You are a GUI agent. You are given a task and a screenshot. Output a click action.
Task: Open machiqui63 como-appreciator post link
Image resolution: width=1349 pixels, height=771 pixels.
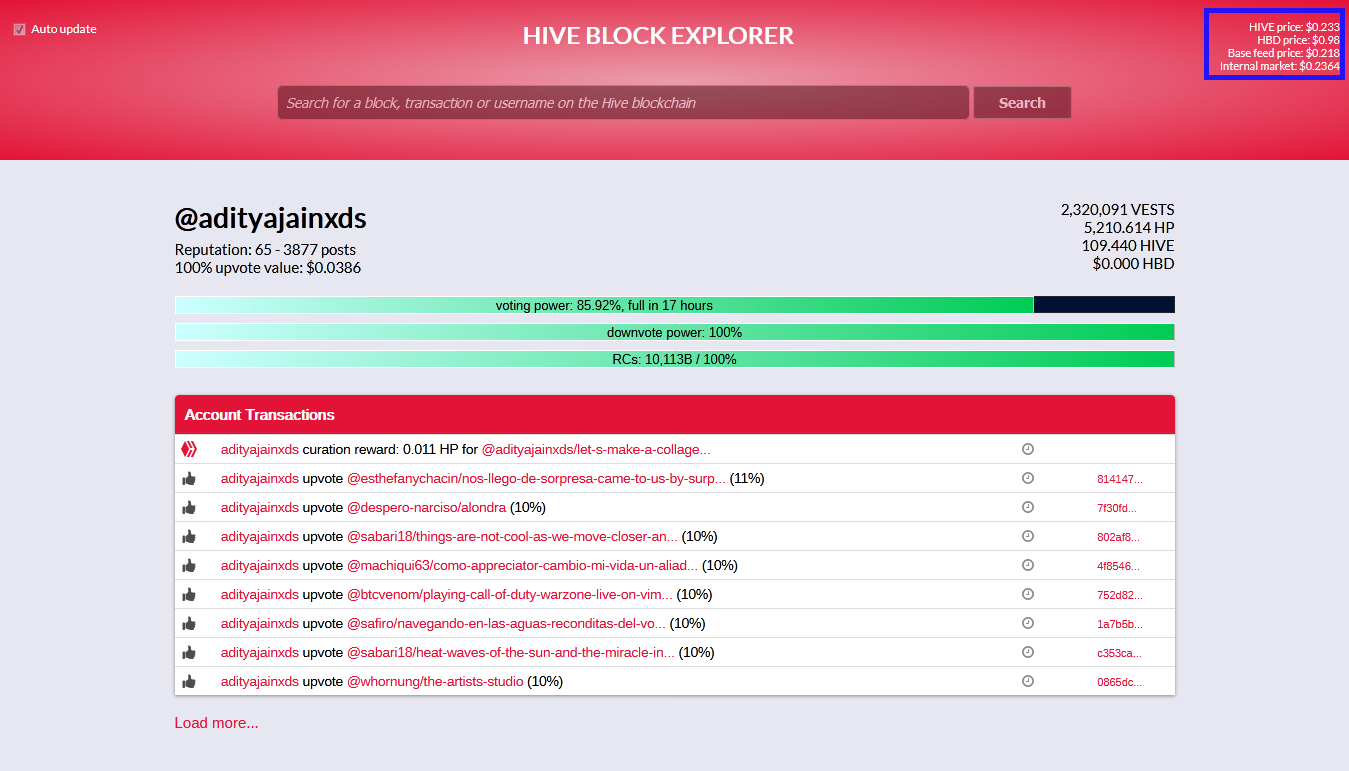pos(522,566)
